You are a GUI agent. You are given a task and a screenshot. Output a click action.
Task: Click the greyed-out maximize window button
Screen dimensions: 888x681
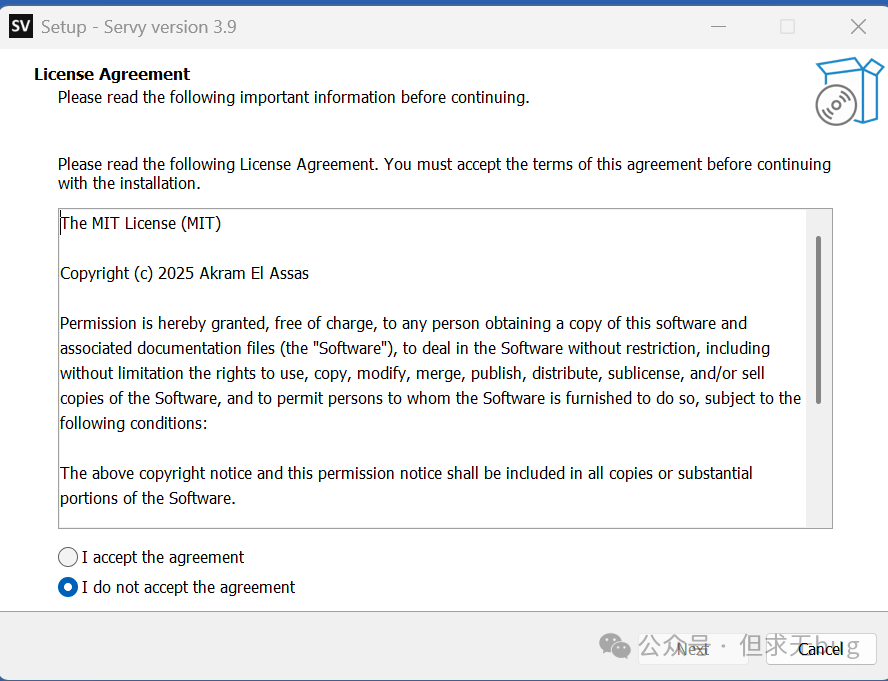pyautogui.click(x=787, y=27)
